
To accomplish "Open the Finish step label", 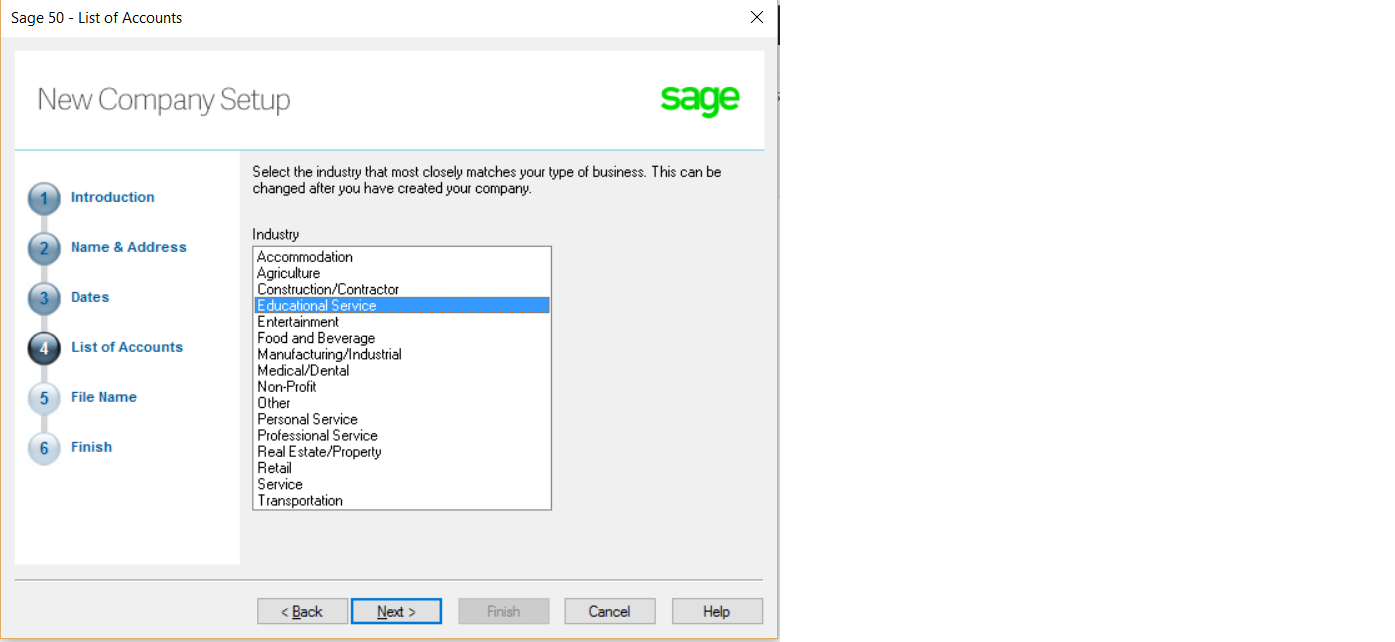I will [91, 447].
